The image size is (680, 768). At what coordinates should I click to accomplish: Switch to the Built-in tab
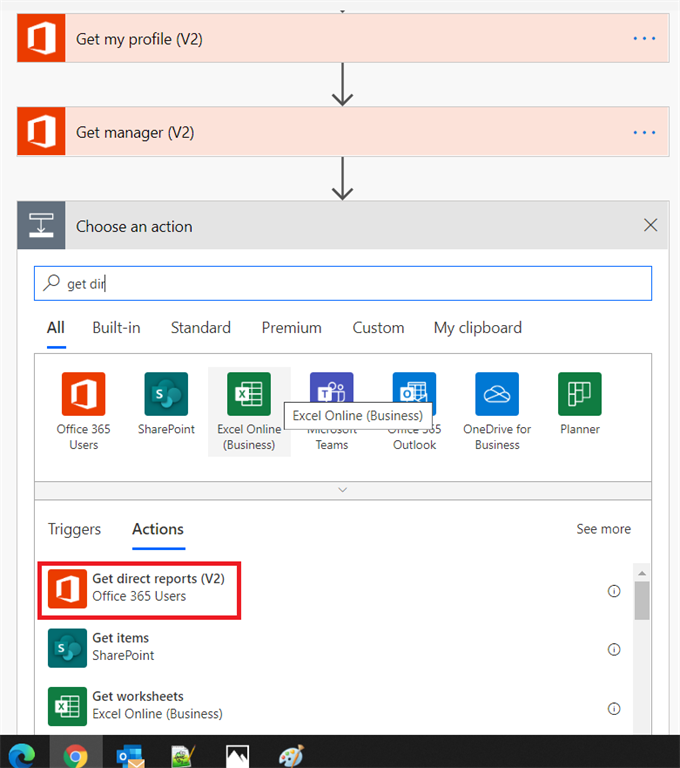click(116, 328)
